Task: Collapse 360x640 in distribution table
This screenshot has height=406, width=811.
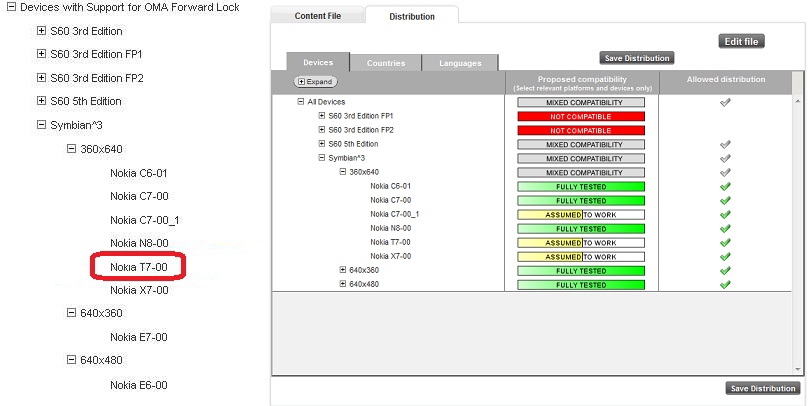Action: [342, 172]
